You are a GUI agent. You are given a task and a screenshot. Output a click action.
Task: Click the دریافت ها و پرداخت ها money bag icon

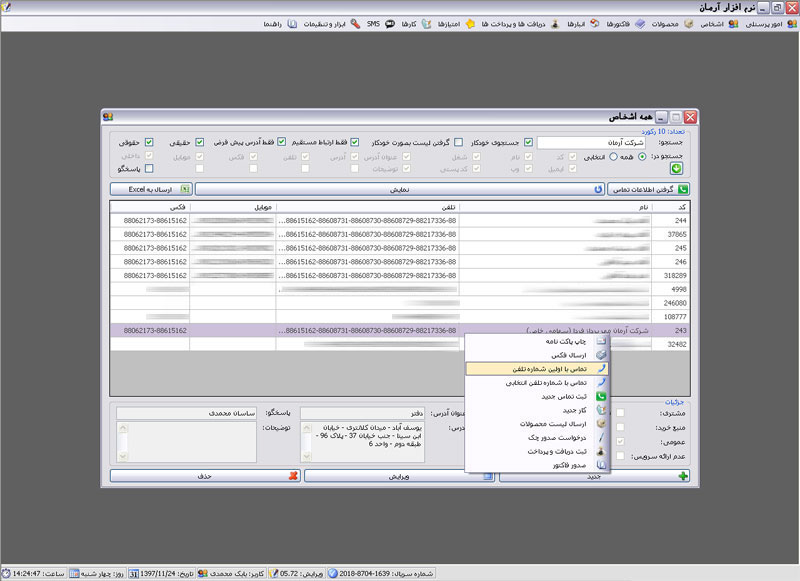(555, 24)
